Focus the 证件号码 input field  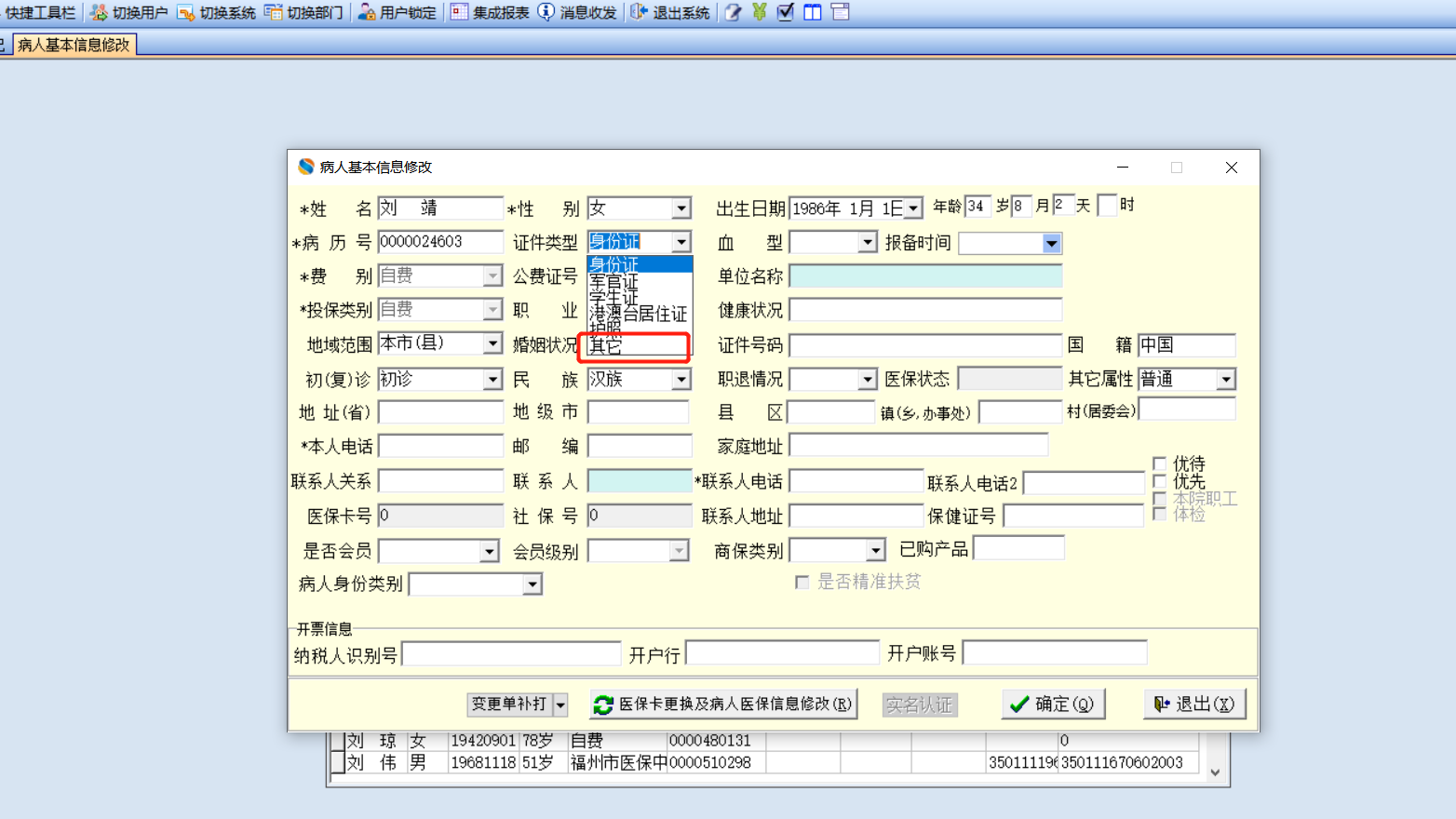[925, 345]
